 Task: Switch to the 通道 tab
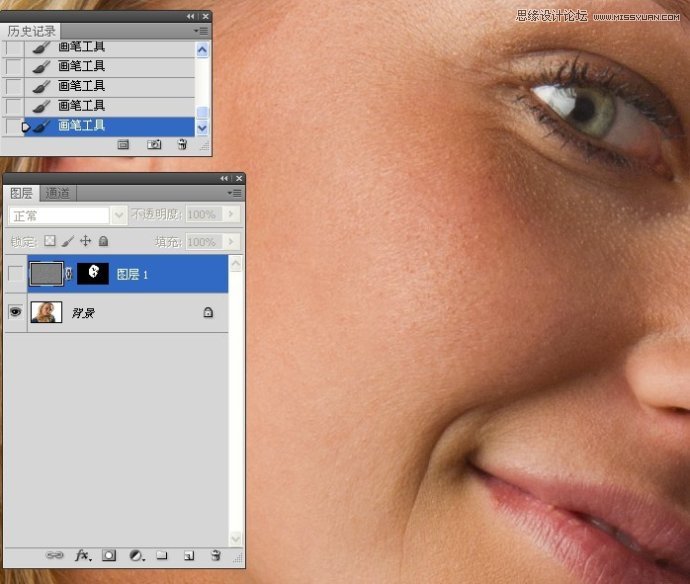(x=58, y=193)
